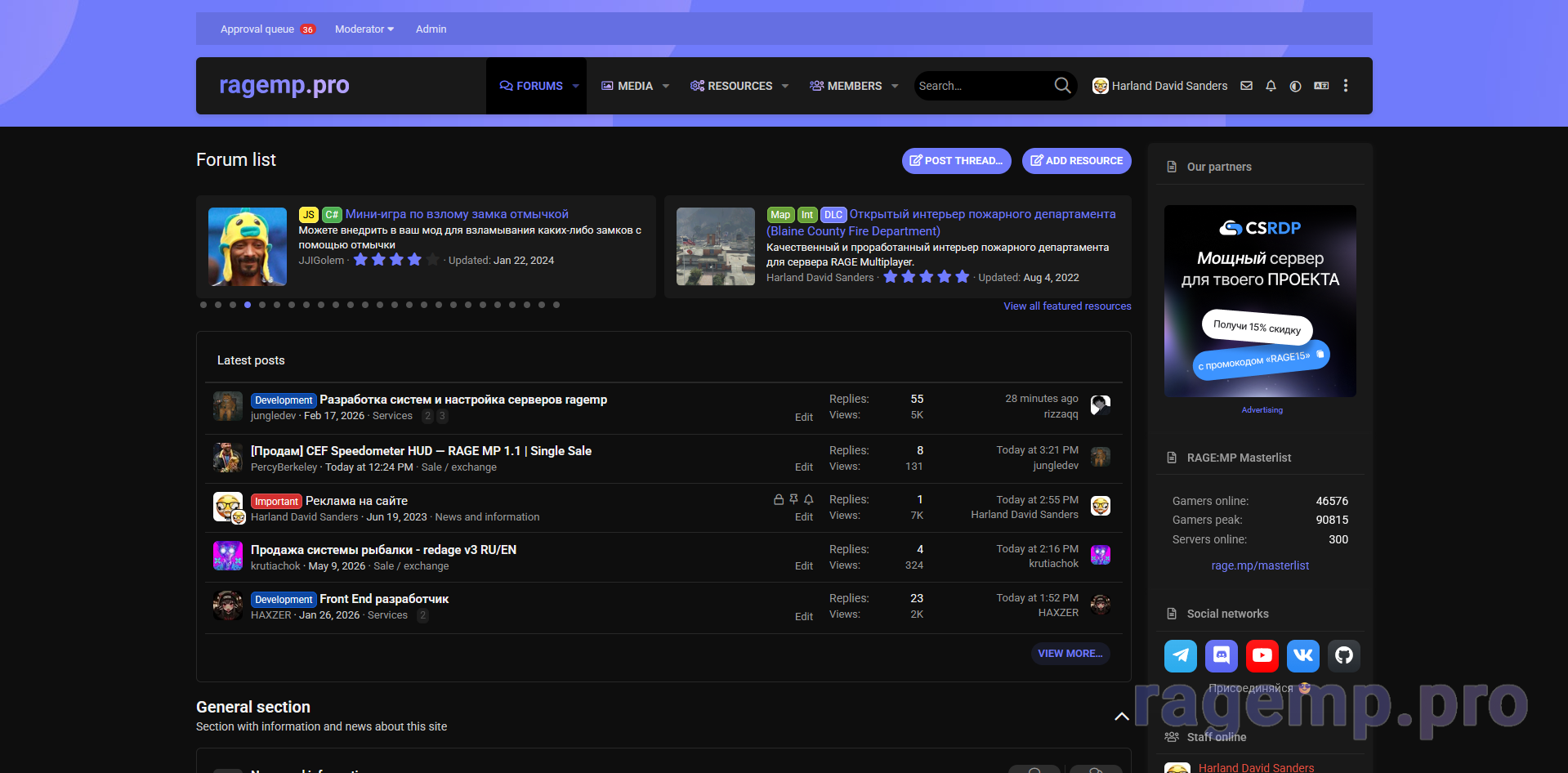Screen dimensions: 1568x773
Task: Open the VK social link
Action: click(1303, 655)
